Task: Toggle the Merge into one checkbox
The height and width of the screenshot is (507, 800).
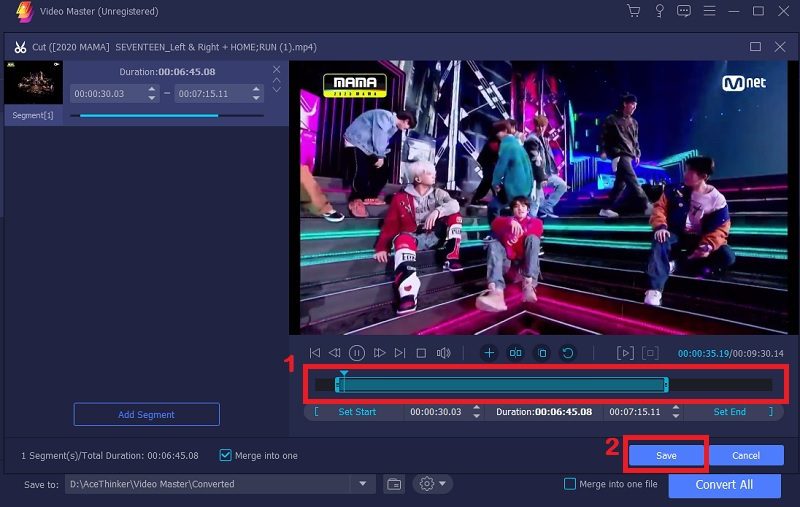Action: point(225,455)
